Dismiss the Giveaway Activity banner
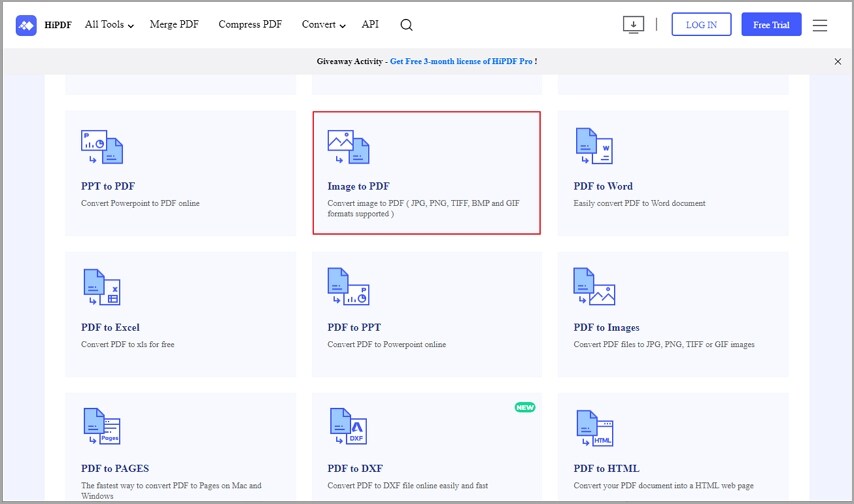 click(838, 61)
